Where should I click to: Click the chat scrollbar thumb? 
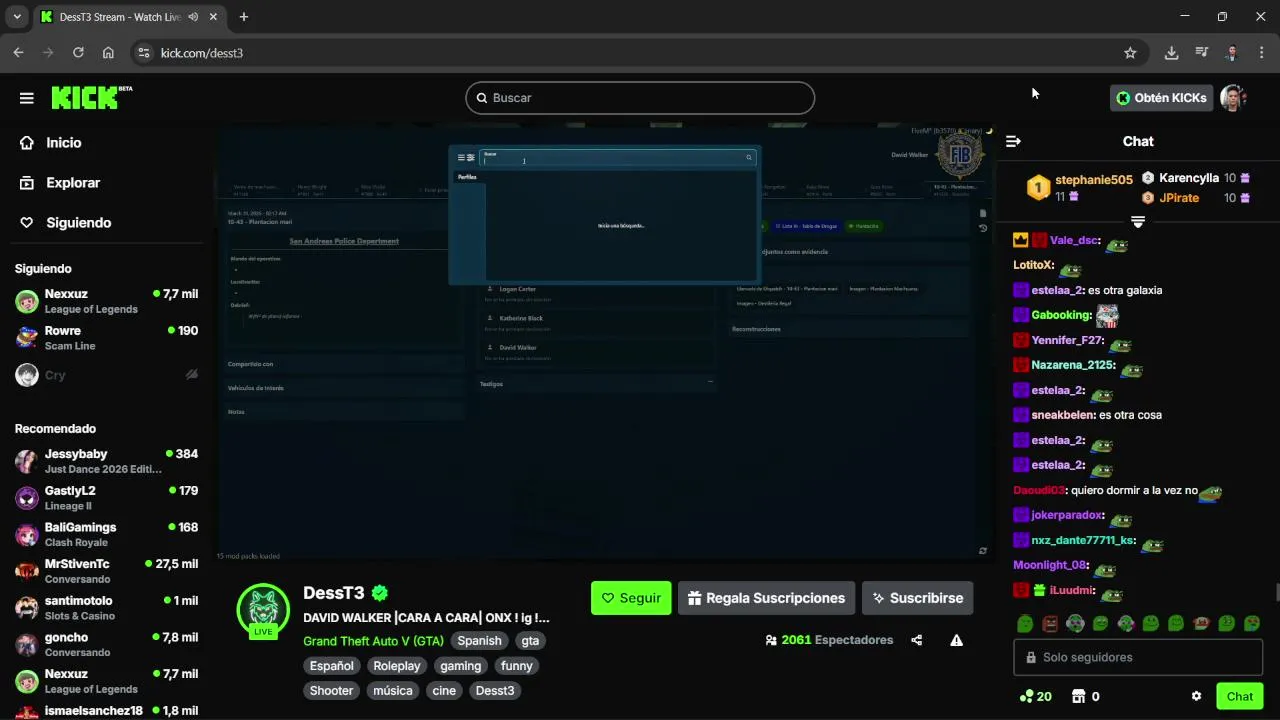click(x=1277, y=592)
